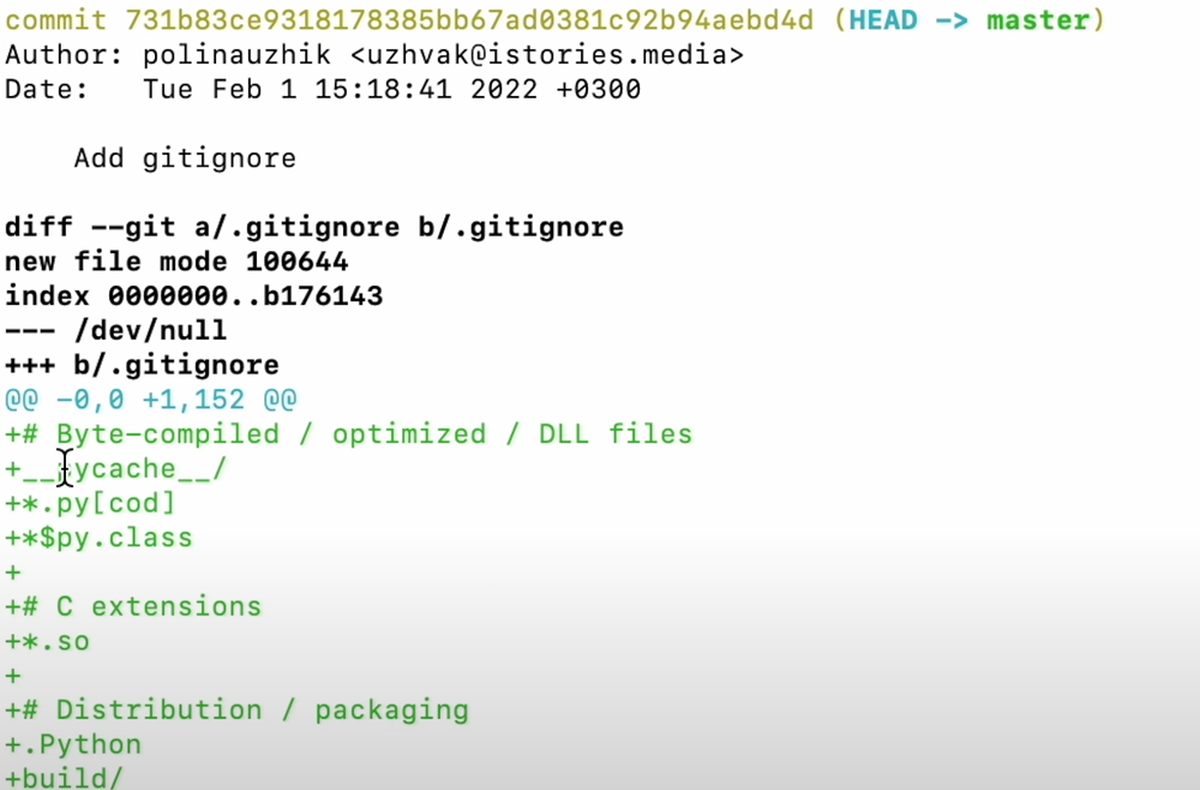Click the @@ -0,0 +1,152 @@ hunk header
The width and height of the screenshot is (1200, 790).
coord(151,399)
